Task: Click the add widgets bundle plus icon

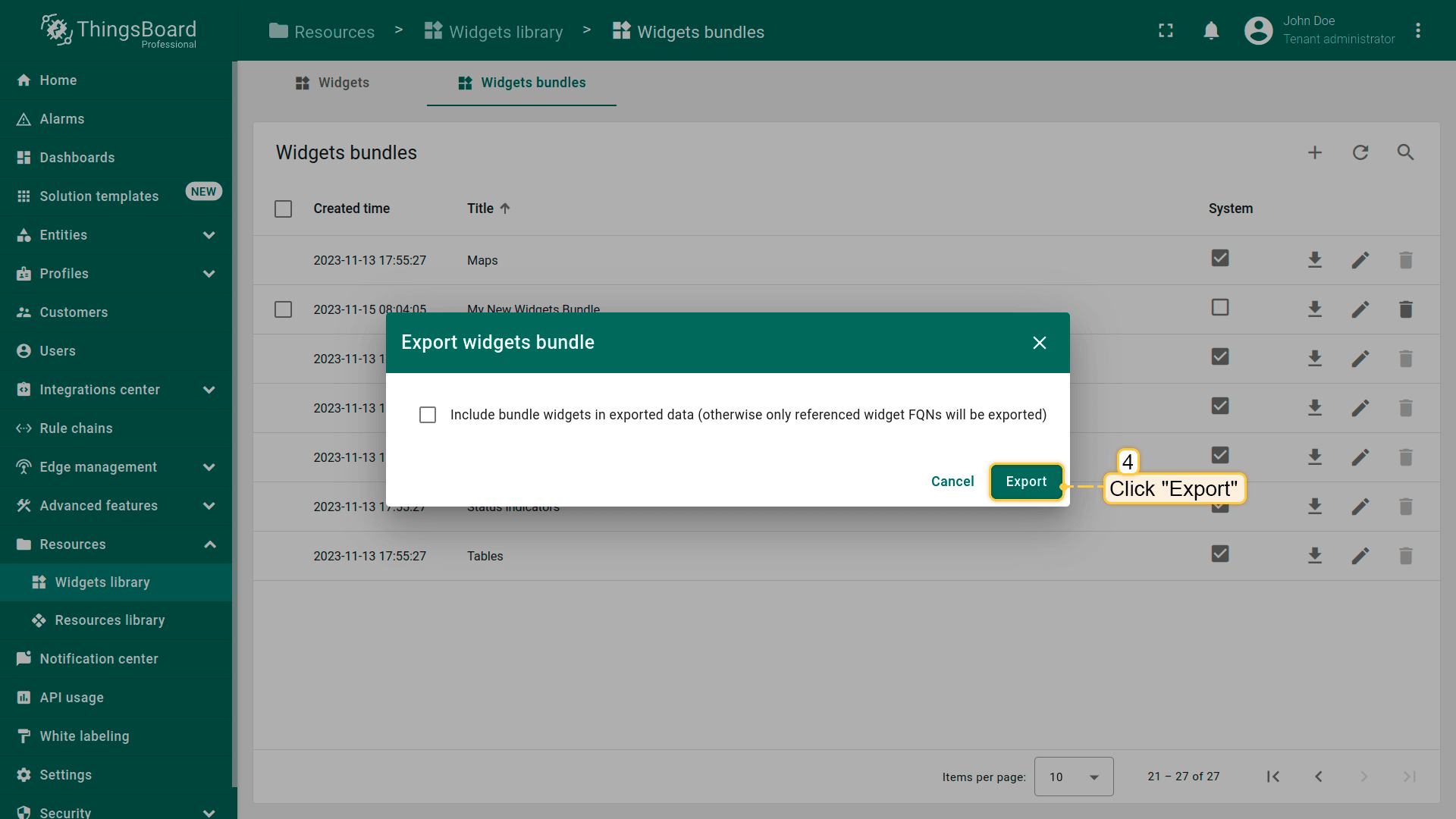Action: (x=1315, y=152)
